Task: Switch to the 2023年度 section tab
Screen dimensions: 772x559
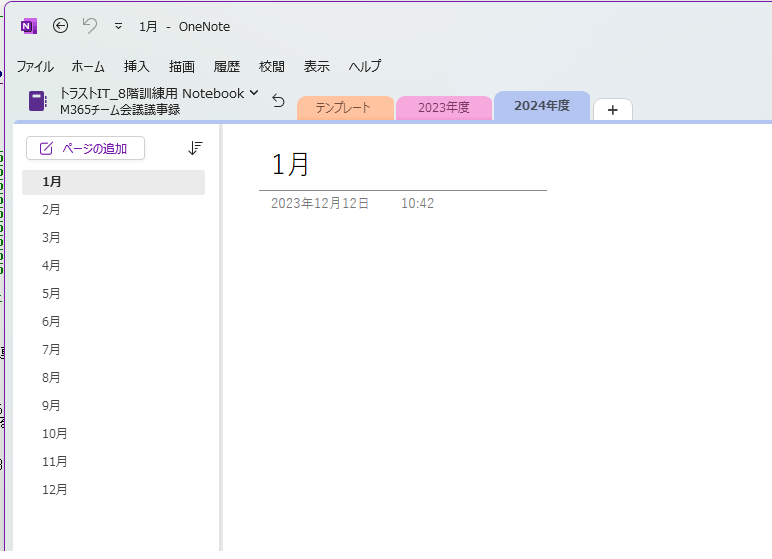Action: [443, 108]
